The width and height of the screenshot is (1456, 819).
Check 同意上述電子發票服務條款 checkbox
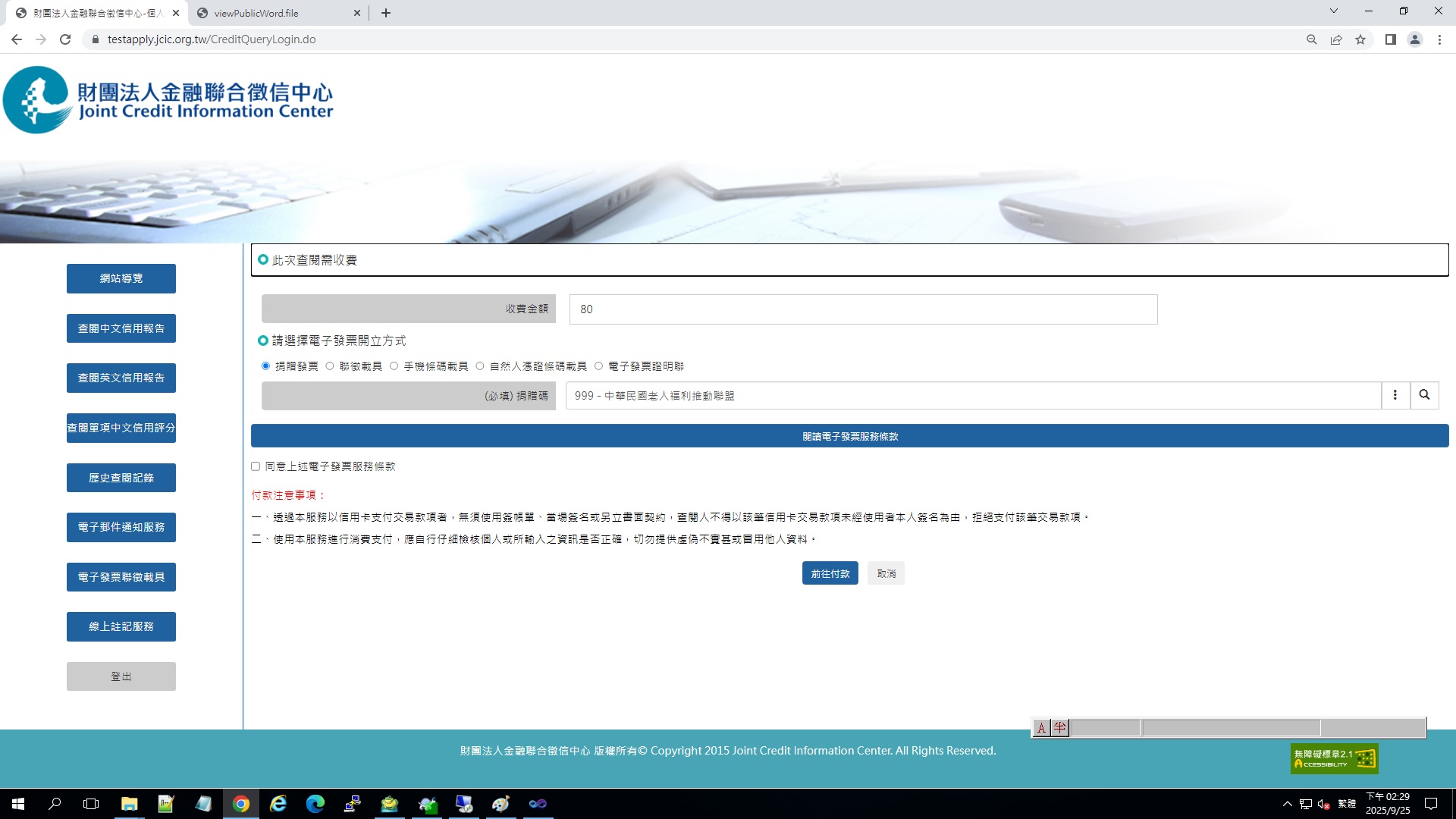tap(256, 466)
